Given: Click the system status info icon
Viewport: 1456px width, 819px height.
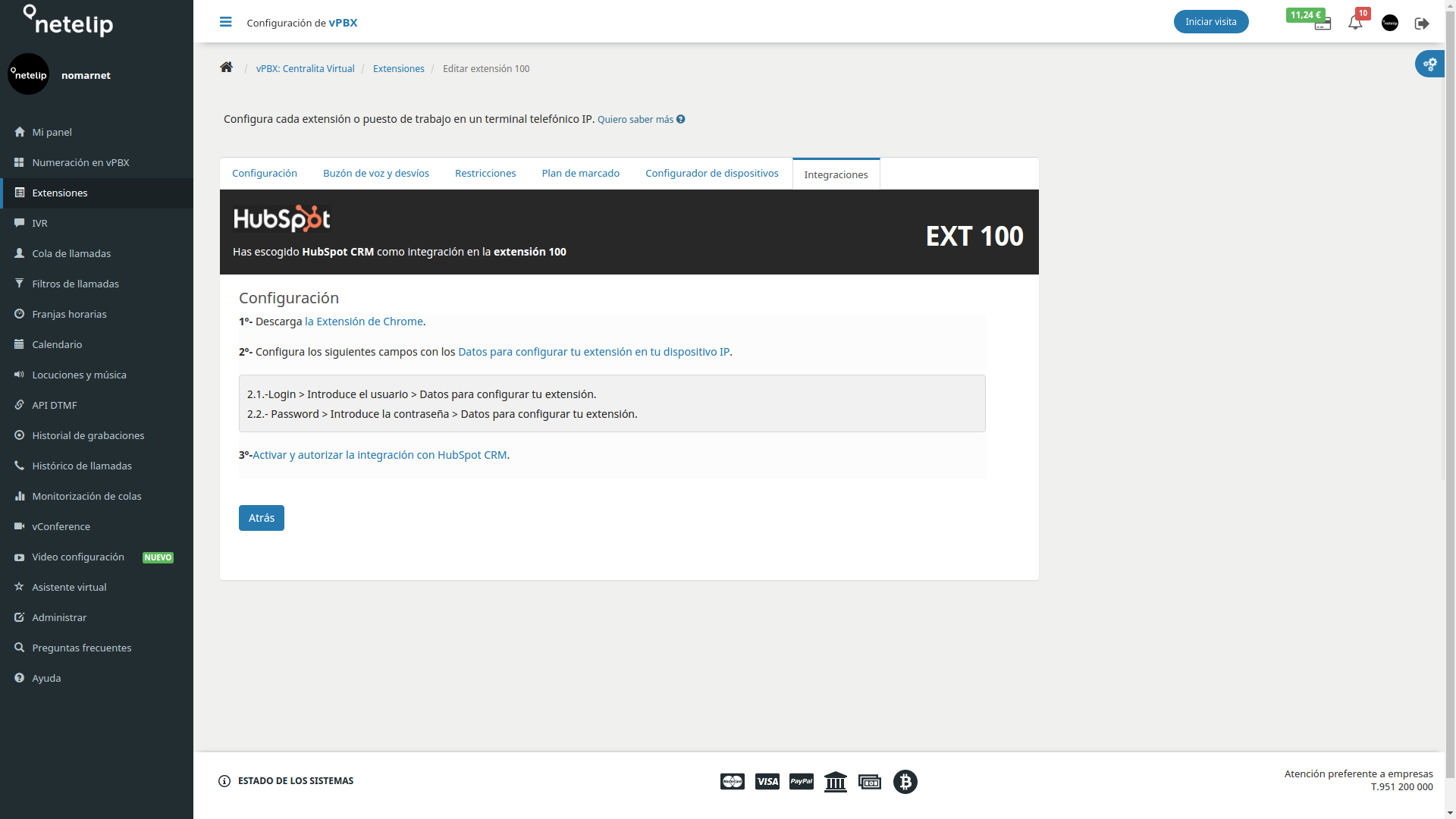Looking at the screenshot, I should pyautogui.click(x=224, y=781).
